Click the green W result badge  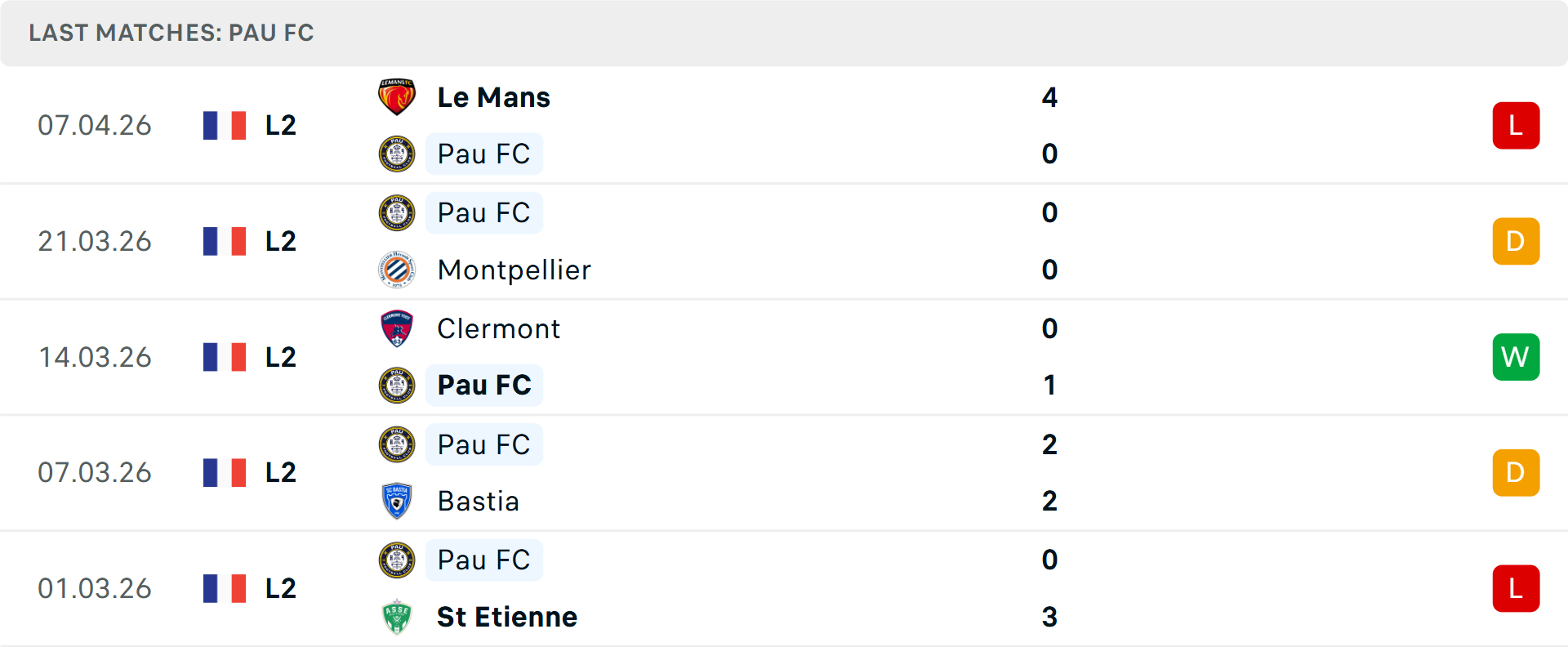[1516, 357]
